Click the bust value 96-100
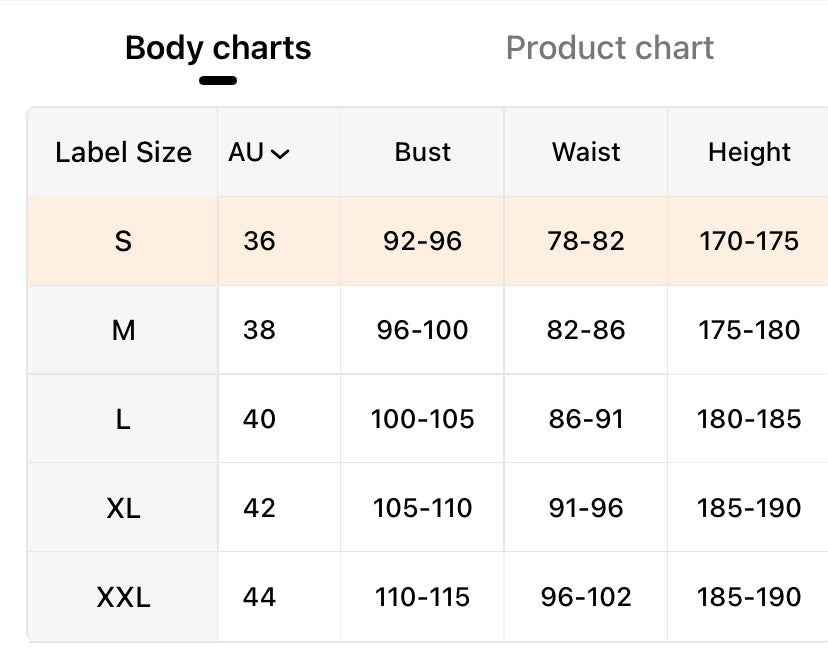Screen dimensions: 828x670 click(422, 330)
